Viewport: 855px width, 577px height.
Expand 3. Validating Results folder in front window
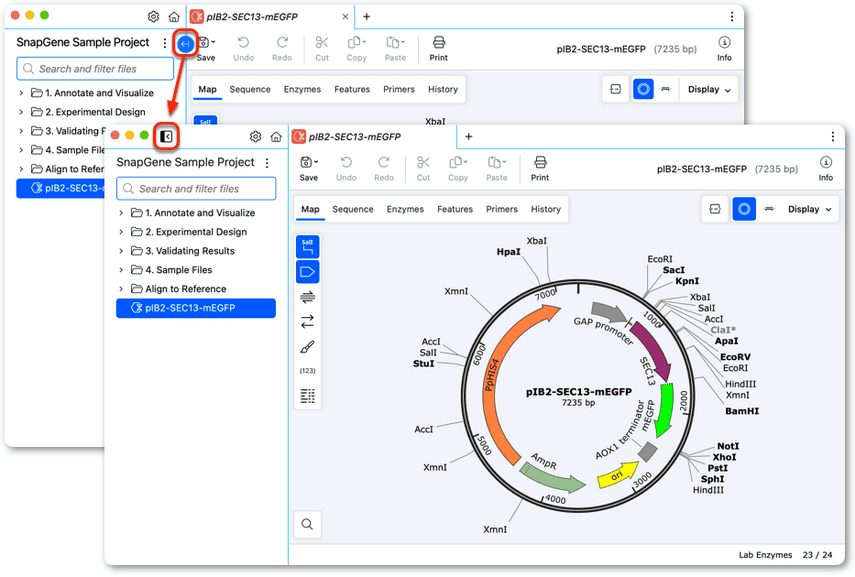pyautogui.click(x=121, y=251)
